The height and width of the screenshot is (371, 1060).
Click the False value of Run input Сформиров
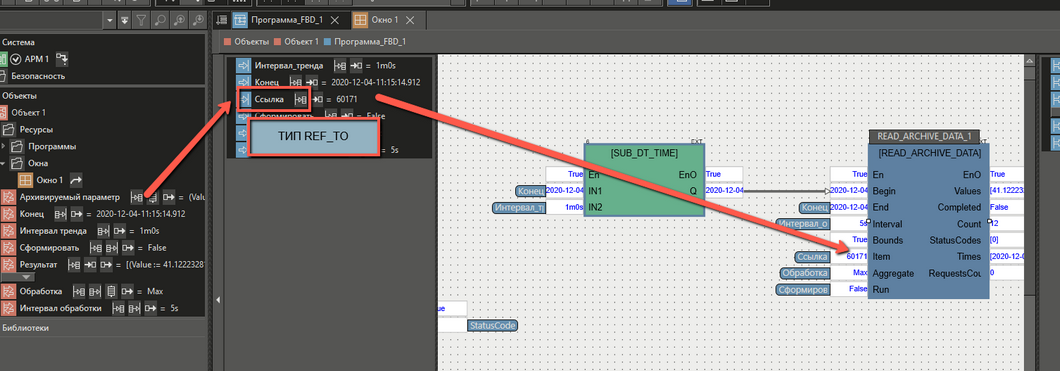click(x=858, y=289)
